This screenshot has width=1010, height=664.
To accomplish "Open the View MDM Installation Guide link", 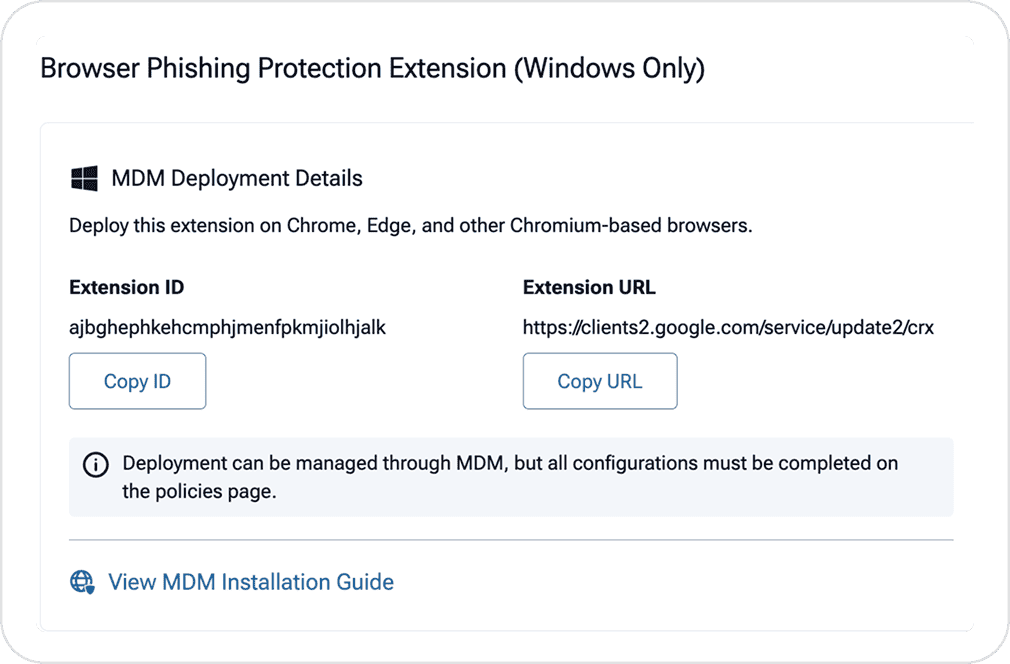I will [250, 582].
